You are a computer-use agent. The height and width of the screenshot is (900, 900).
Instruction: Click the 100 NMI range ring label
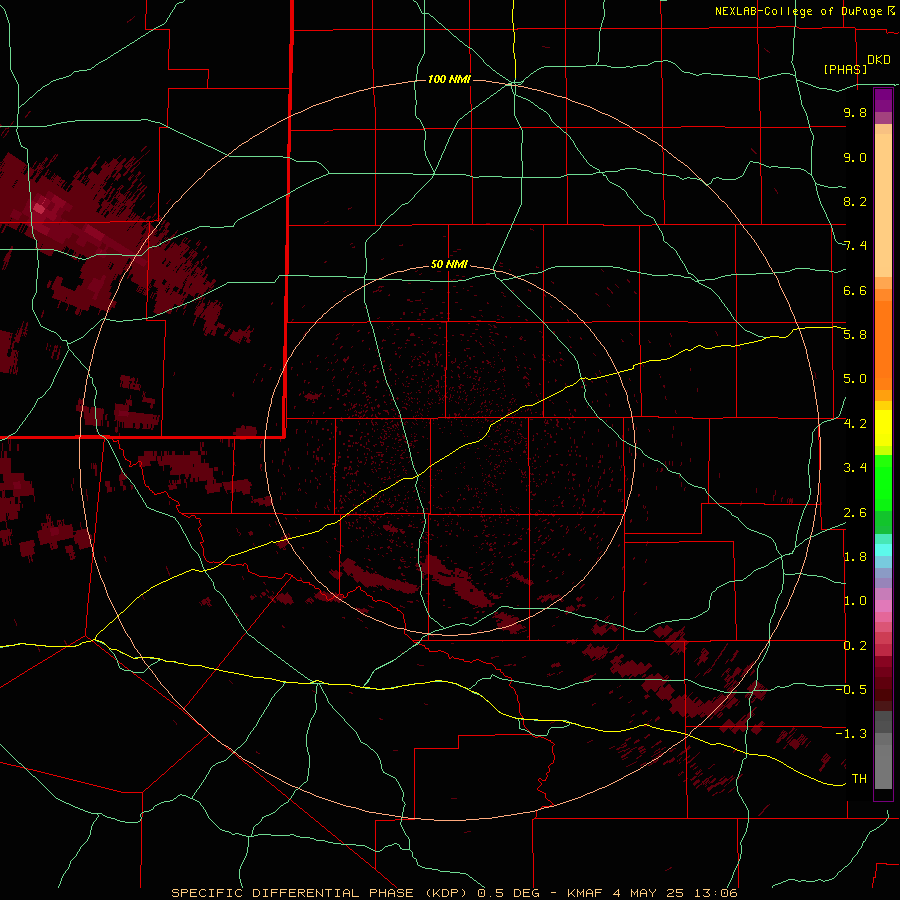click(x=449, y=79)
